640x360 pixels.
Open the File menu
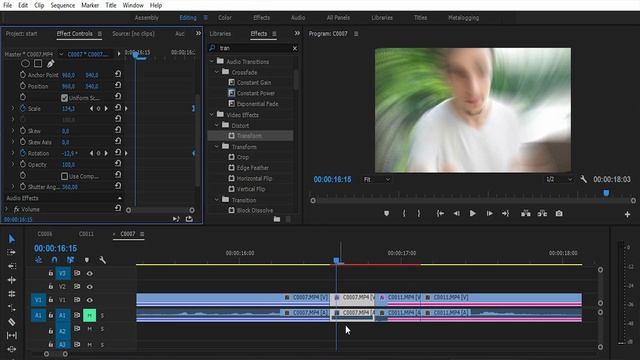tap(7, 5)
